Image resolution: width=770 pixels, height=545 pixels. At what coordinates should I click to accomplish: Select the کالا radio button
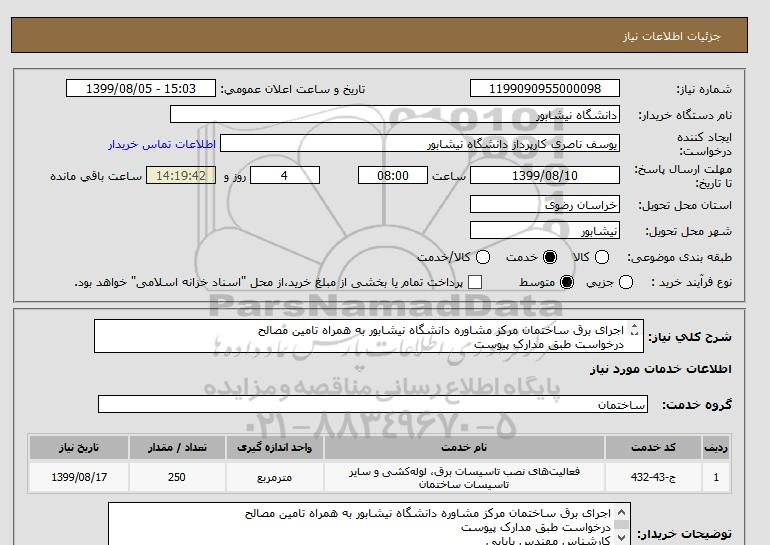tap(602, 257)
